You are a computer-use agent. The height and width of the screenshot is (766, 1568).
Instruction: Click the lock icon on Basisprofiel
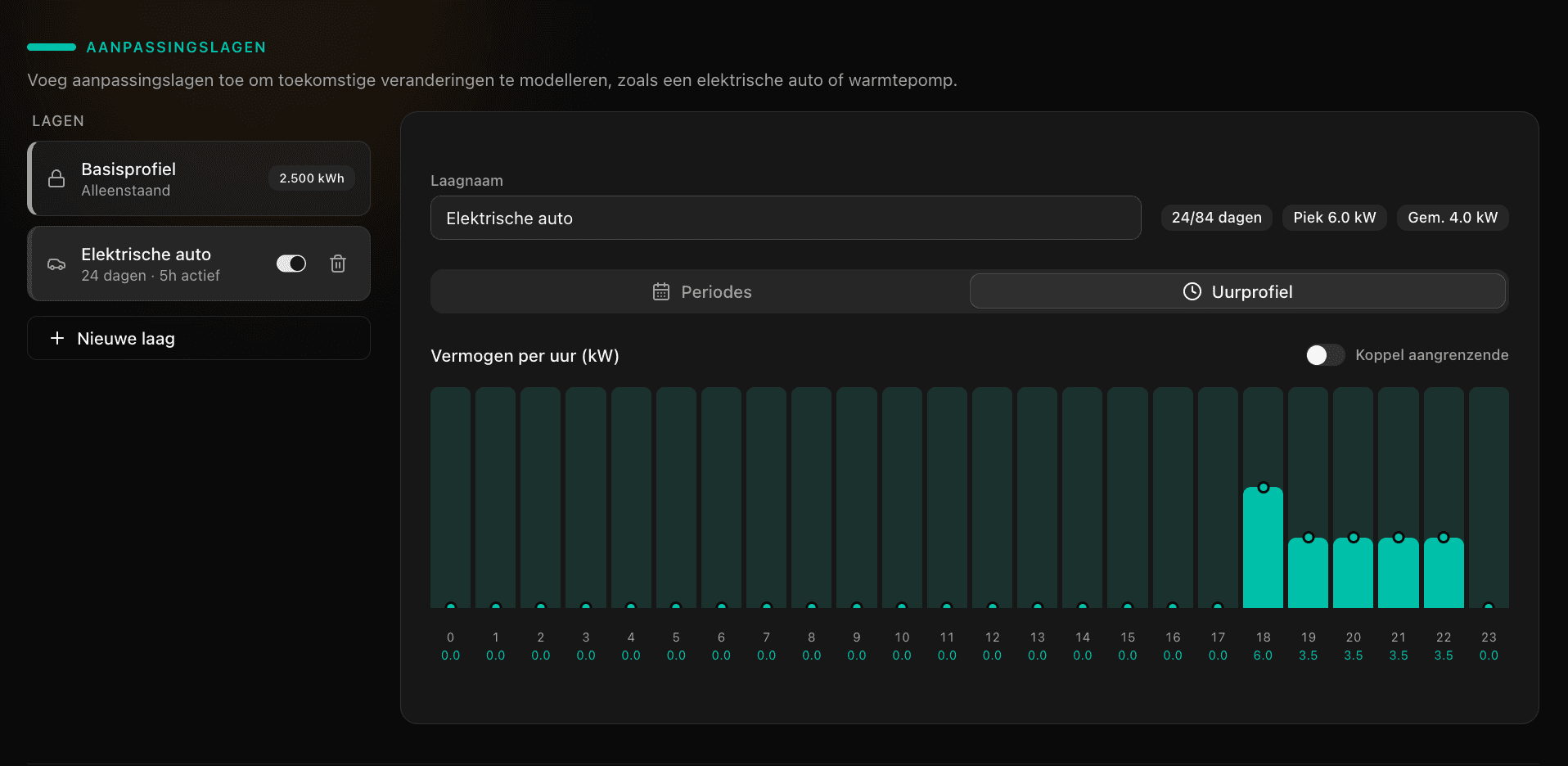pyautogui.click(x=56, y=178)
